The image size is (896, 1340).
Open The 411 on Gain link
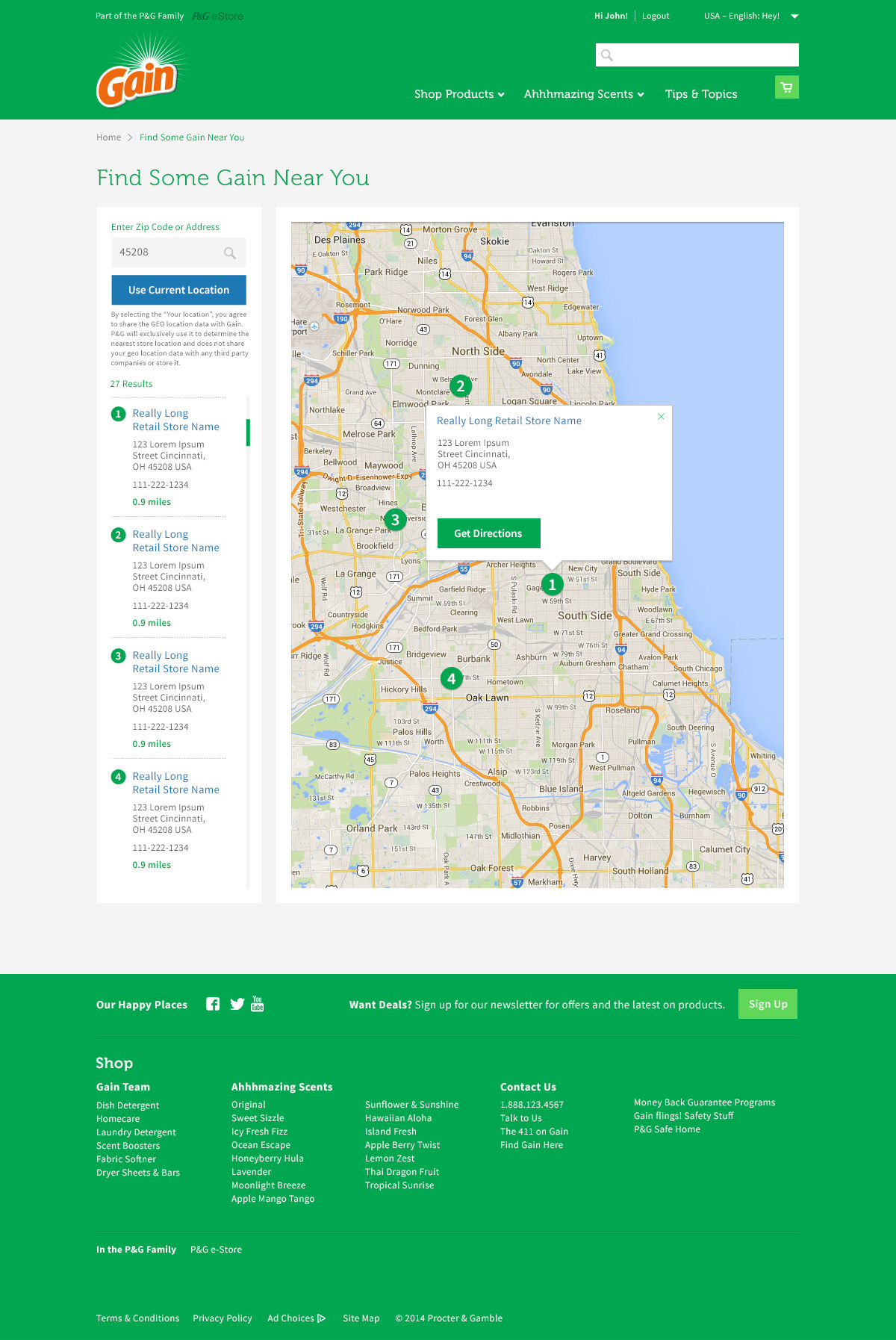click(x=535, y=1132)
